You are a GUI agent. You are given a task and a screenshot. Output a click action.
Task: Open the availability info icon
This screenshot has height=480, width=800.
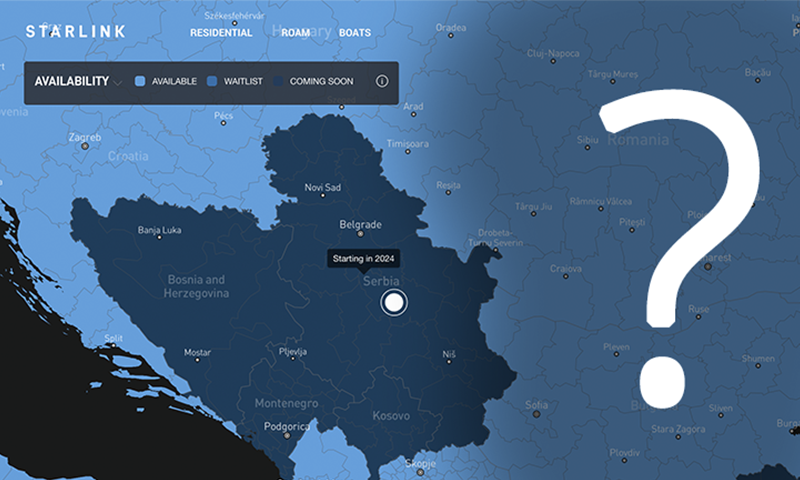click(x=382, y=81)
